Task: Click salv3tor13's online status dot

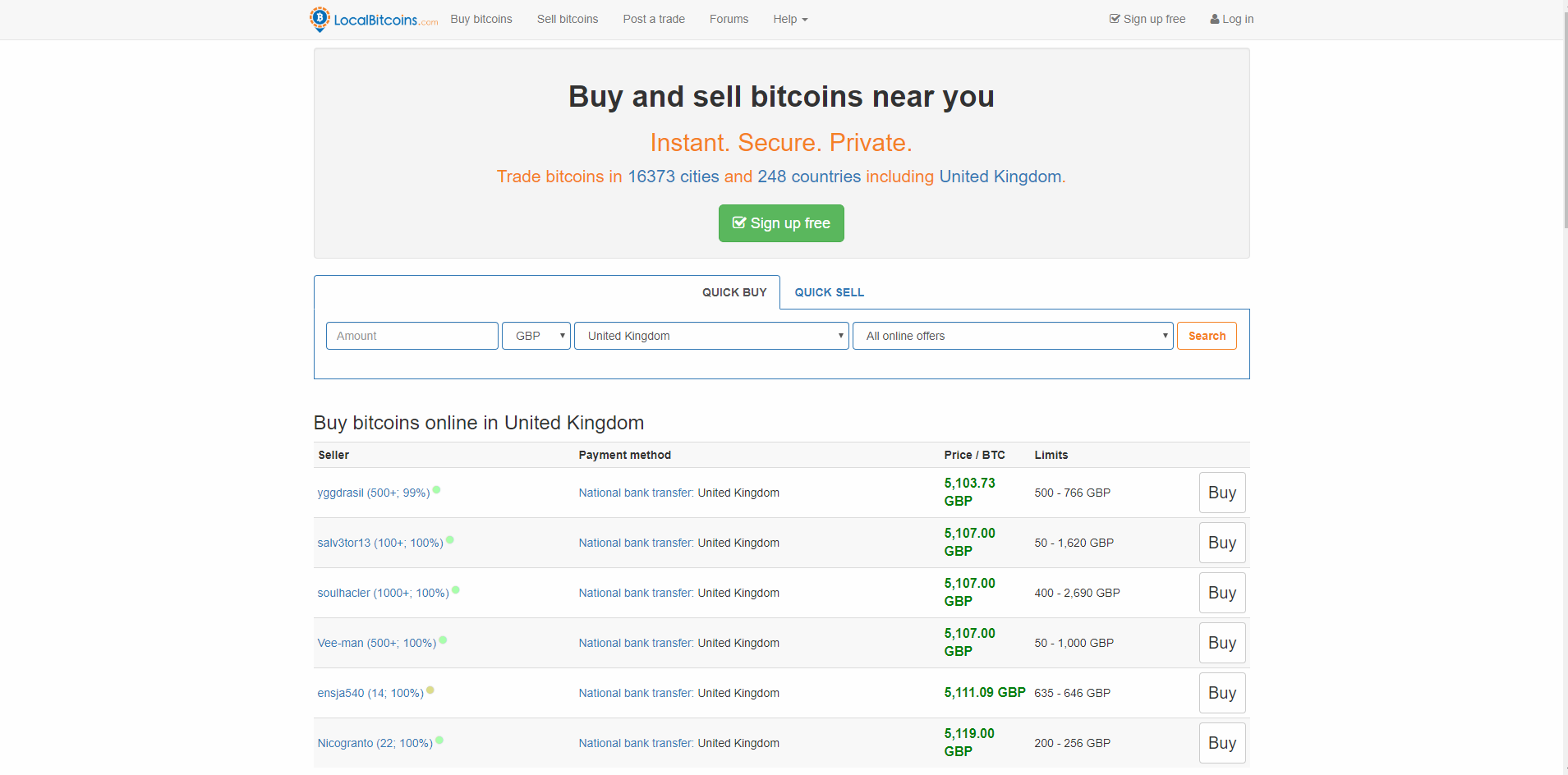Action: 450,540
